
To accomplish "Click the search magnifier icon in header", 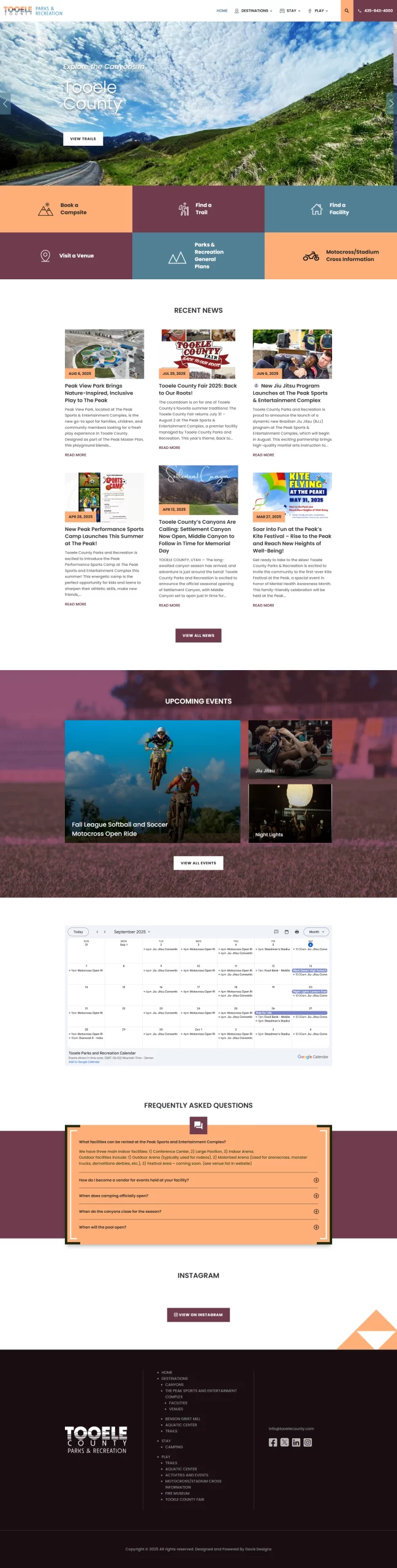I will point(347,10).
